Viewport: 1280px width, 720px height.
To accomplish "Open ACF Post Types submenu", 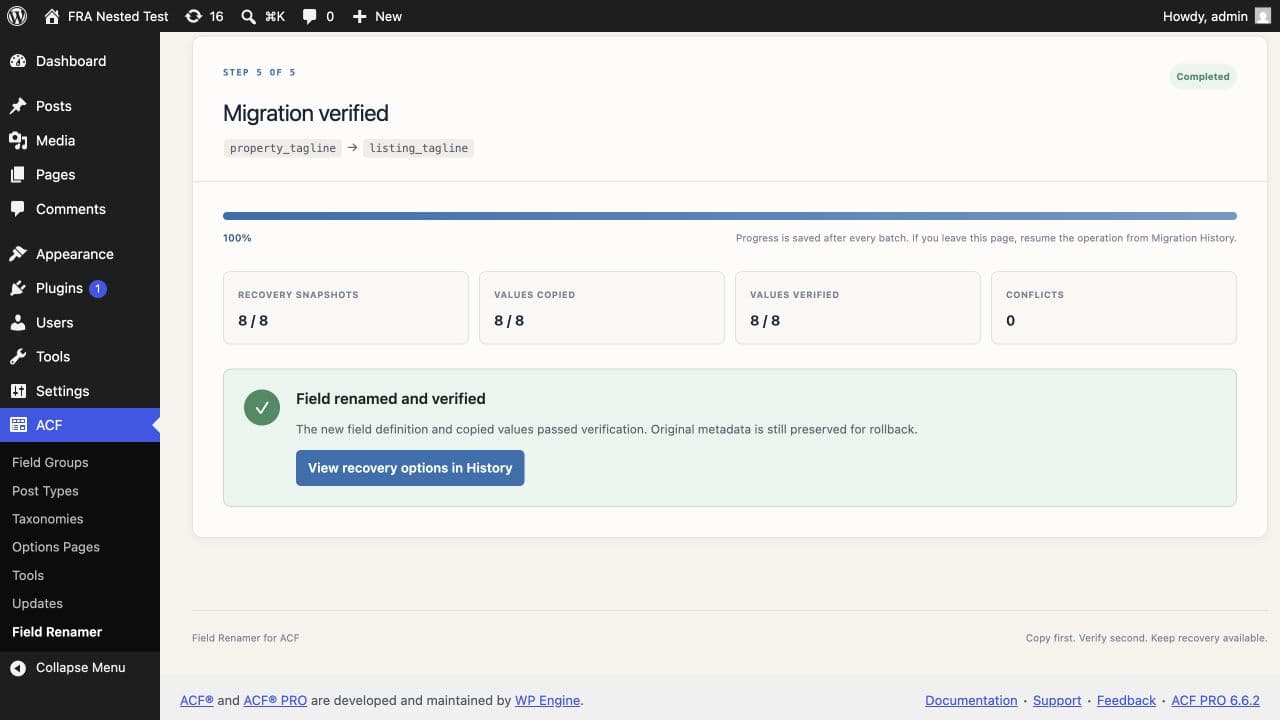I will 45,491.
